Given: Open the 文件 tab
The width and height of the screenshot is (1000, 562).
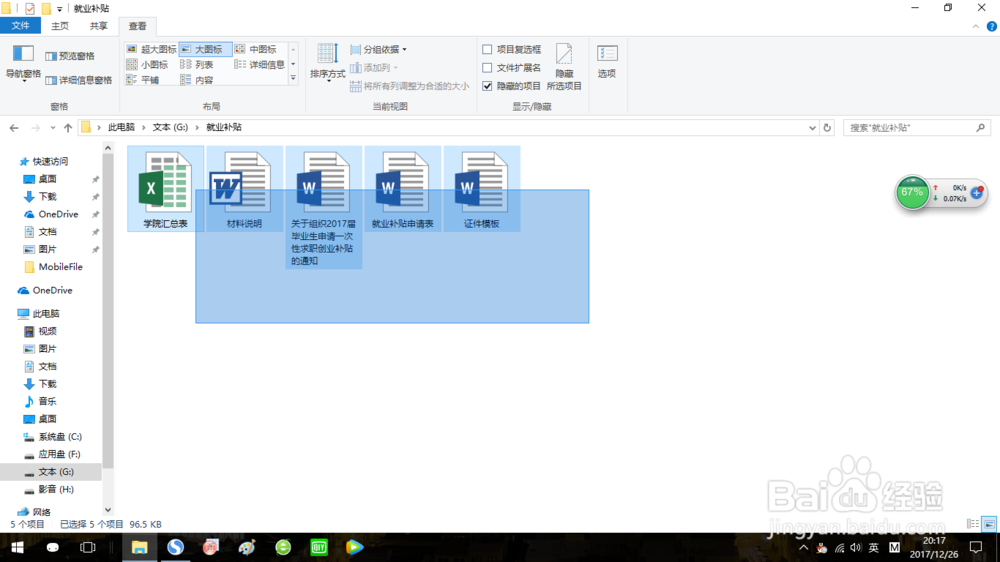Looking at the screenshot, I should point(20,26).
